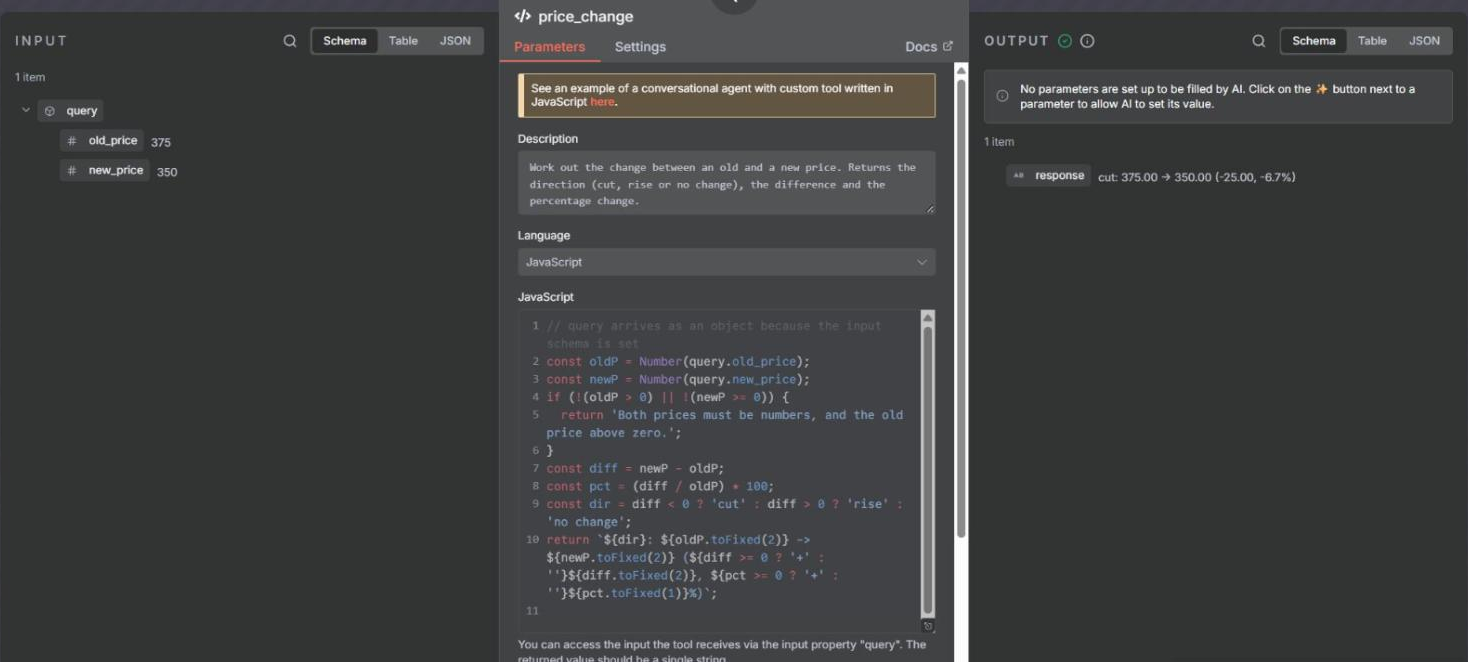Click the '1 item' count in OUTPUT panel

click(x=999, y=142)
